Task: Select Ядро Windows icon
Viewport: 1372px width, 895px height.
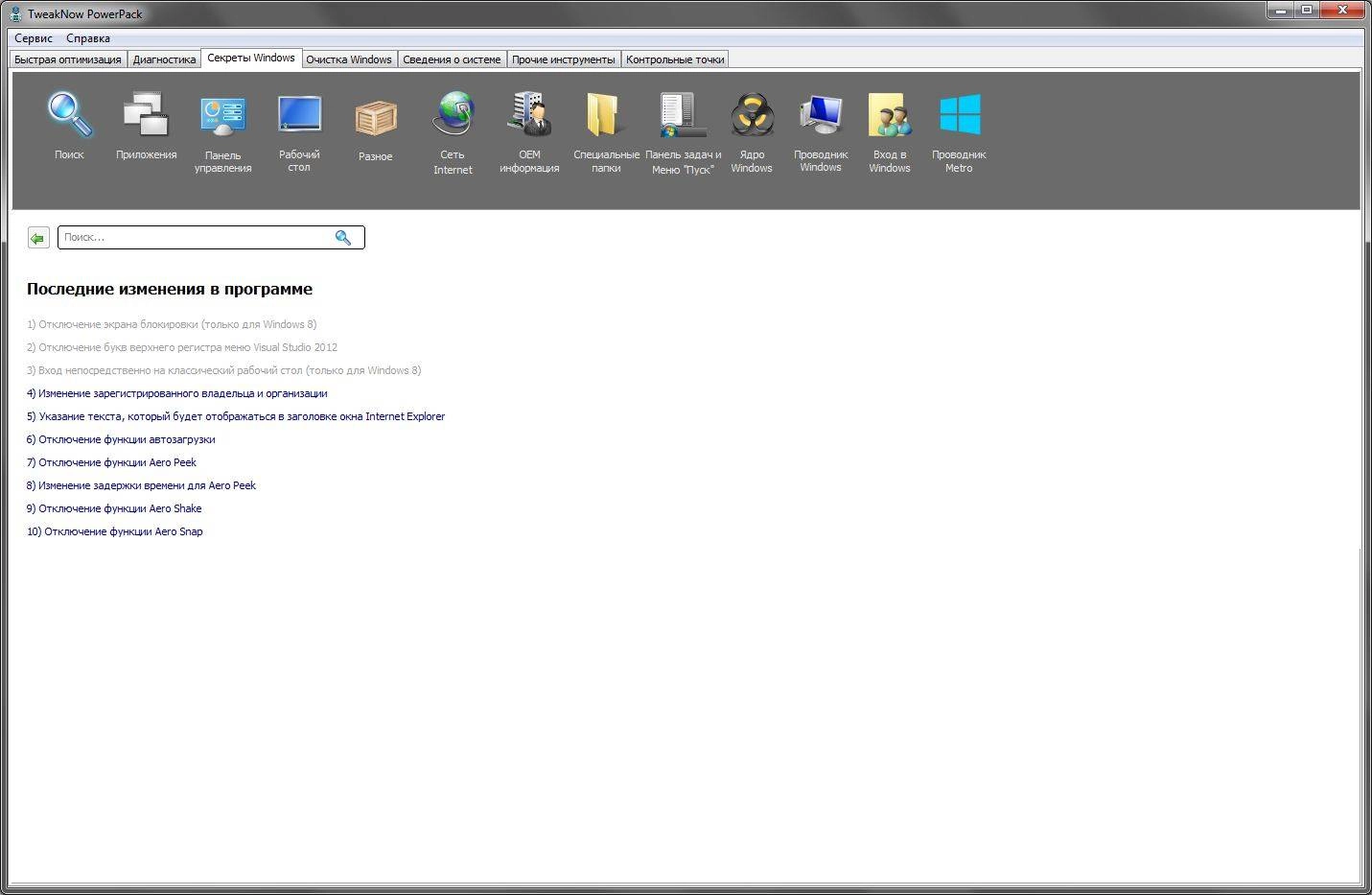Action: tap(752, 115)
